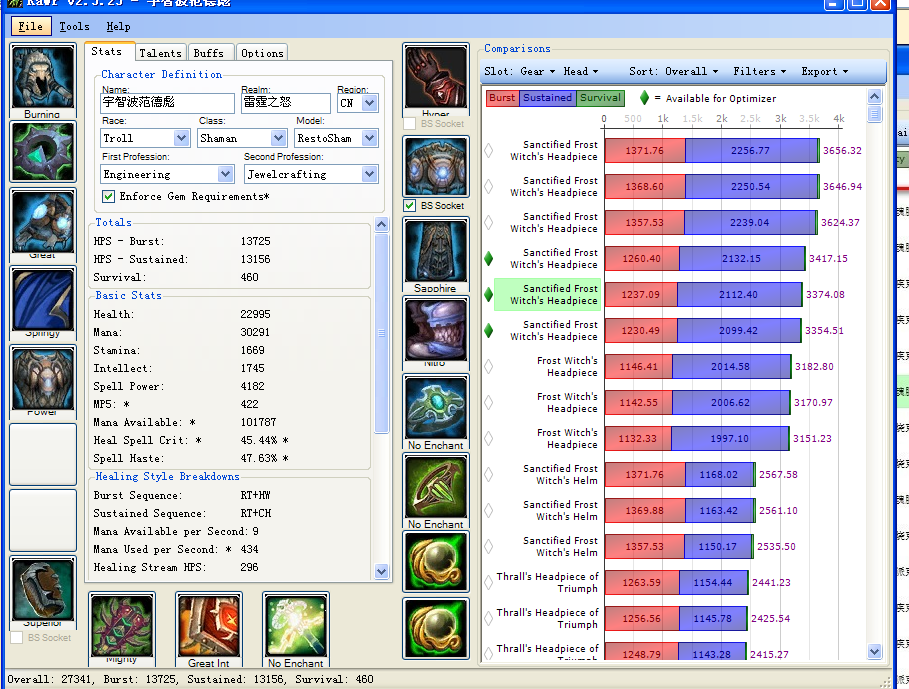Open the Sort Overall dropdown
The image size is (909, 689).
click(x=691, y=71)
